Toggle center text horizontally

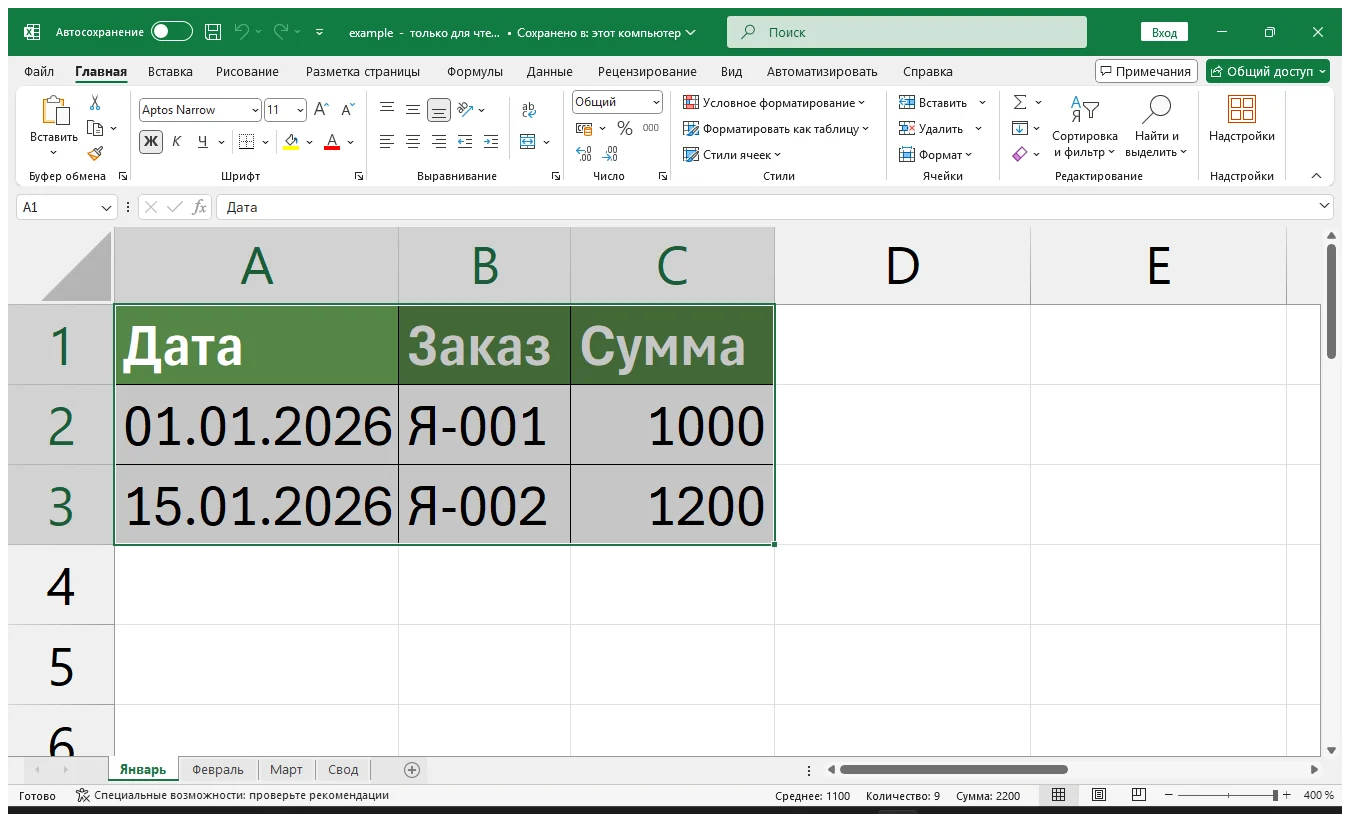pos(413,141)
